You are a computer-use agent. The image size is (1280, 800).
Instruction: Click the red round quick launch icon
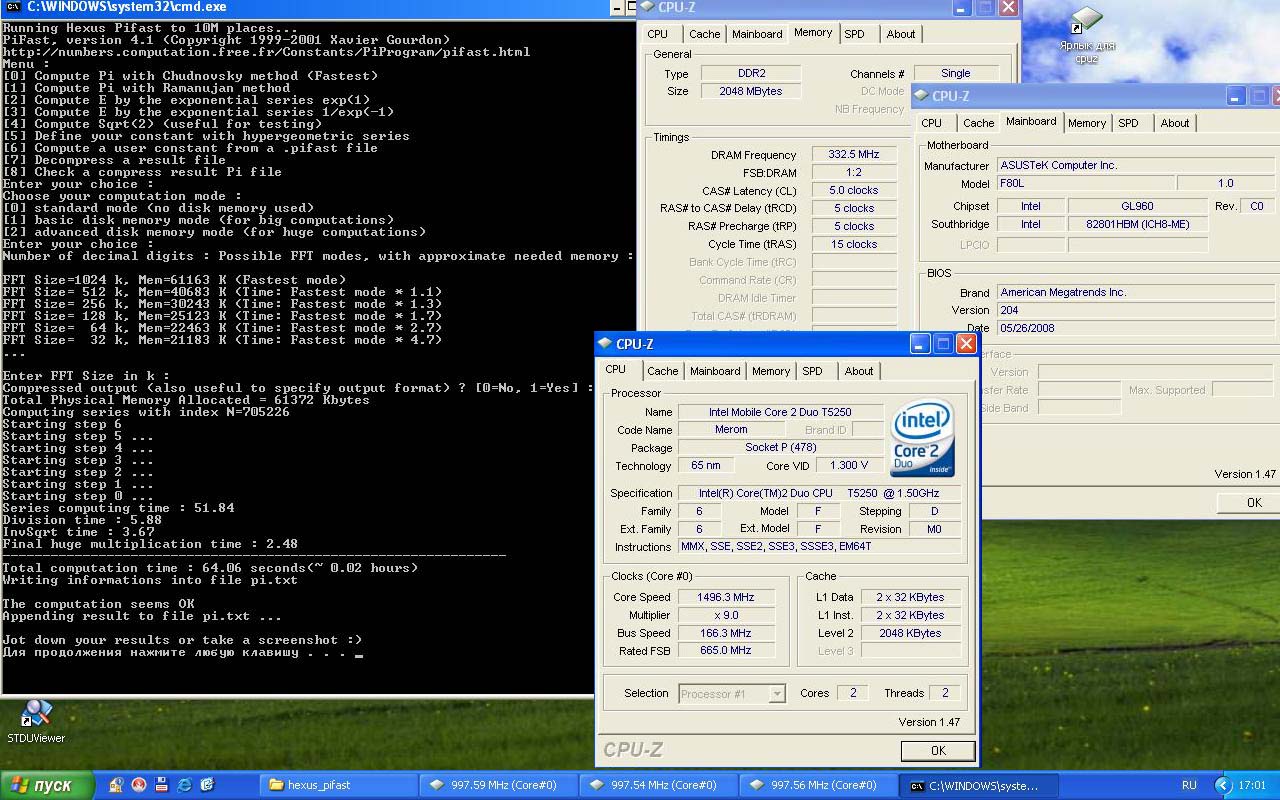tap(139, 785)
